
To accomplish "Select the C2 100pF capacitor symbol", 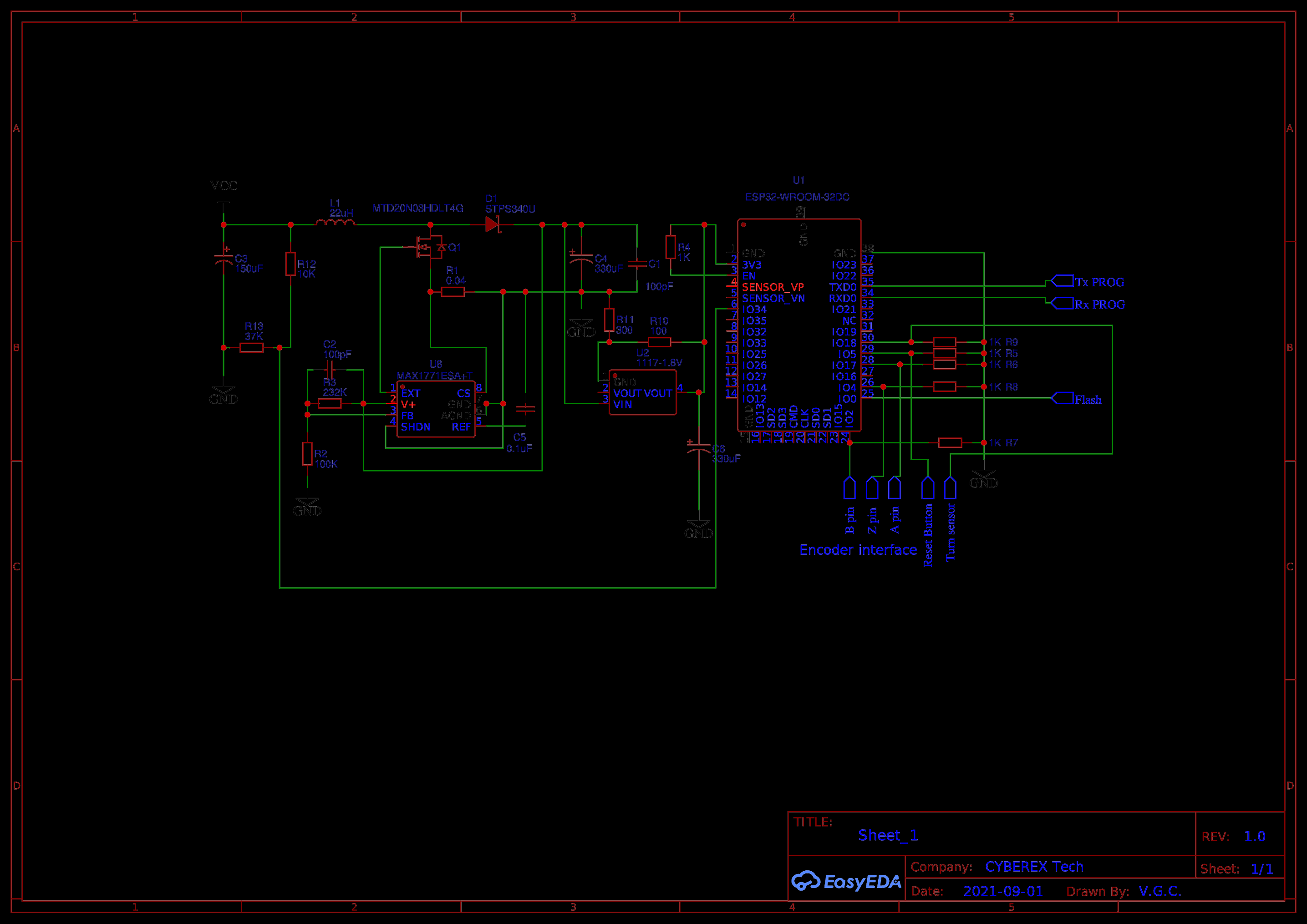I will 330,370.
